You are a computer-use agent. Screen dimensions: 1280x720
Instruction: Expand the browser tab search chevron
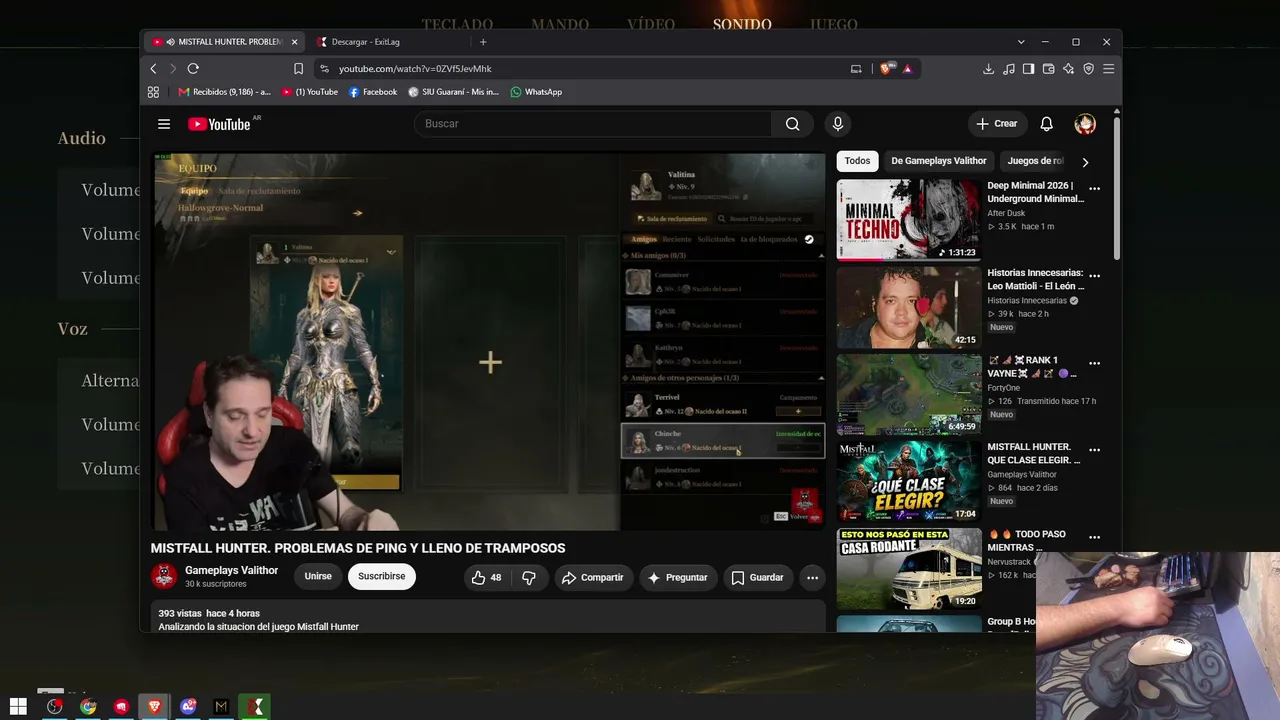(1020, 42)
